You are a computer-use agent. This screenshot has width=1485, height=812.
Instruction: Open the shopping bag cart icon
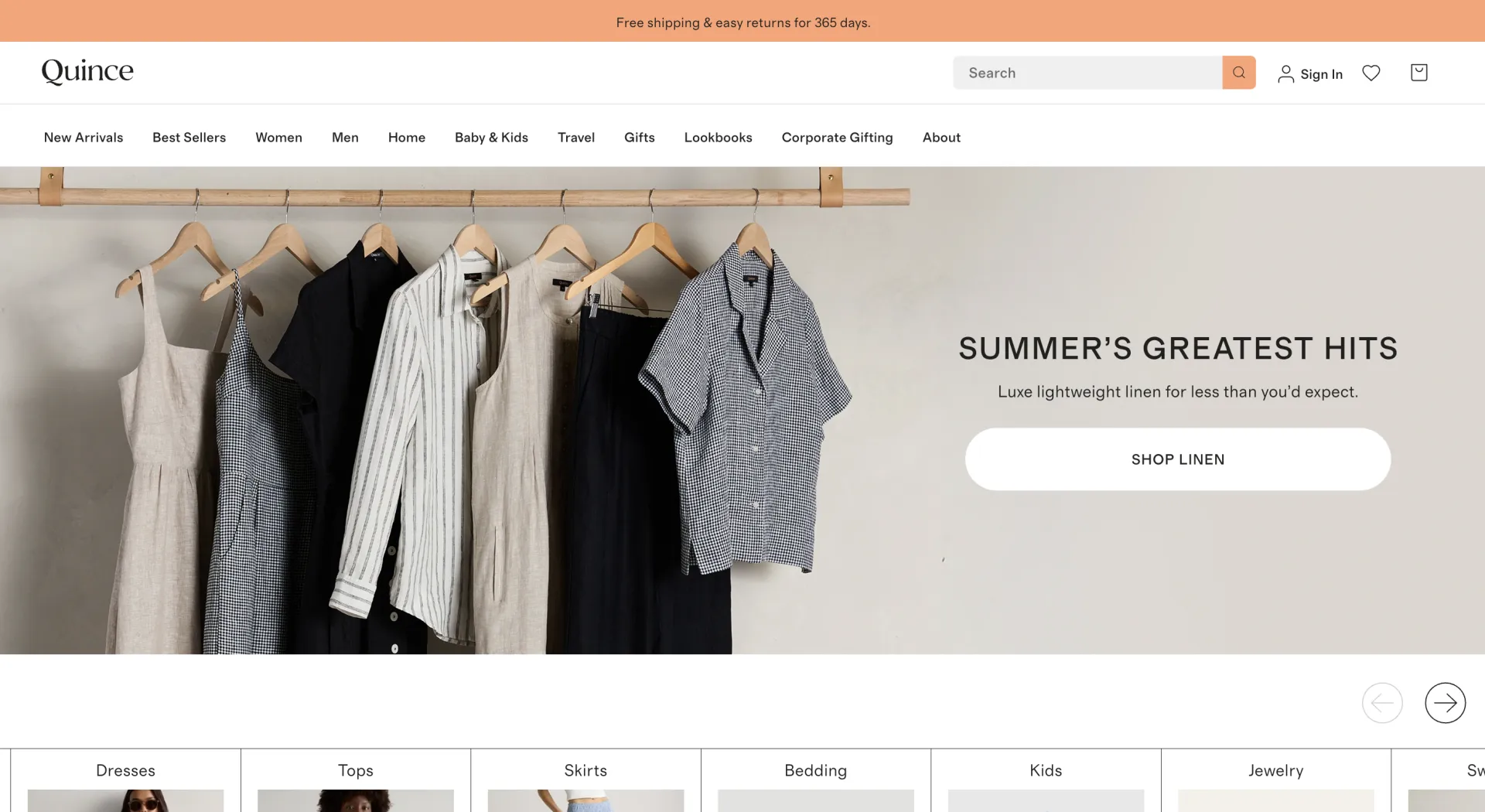pos(1418,72)
